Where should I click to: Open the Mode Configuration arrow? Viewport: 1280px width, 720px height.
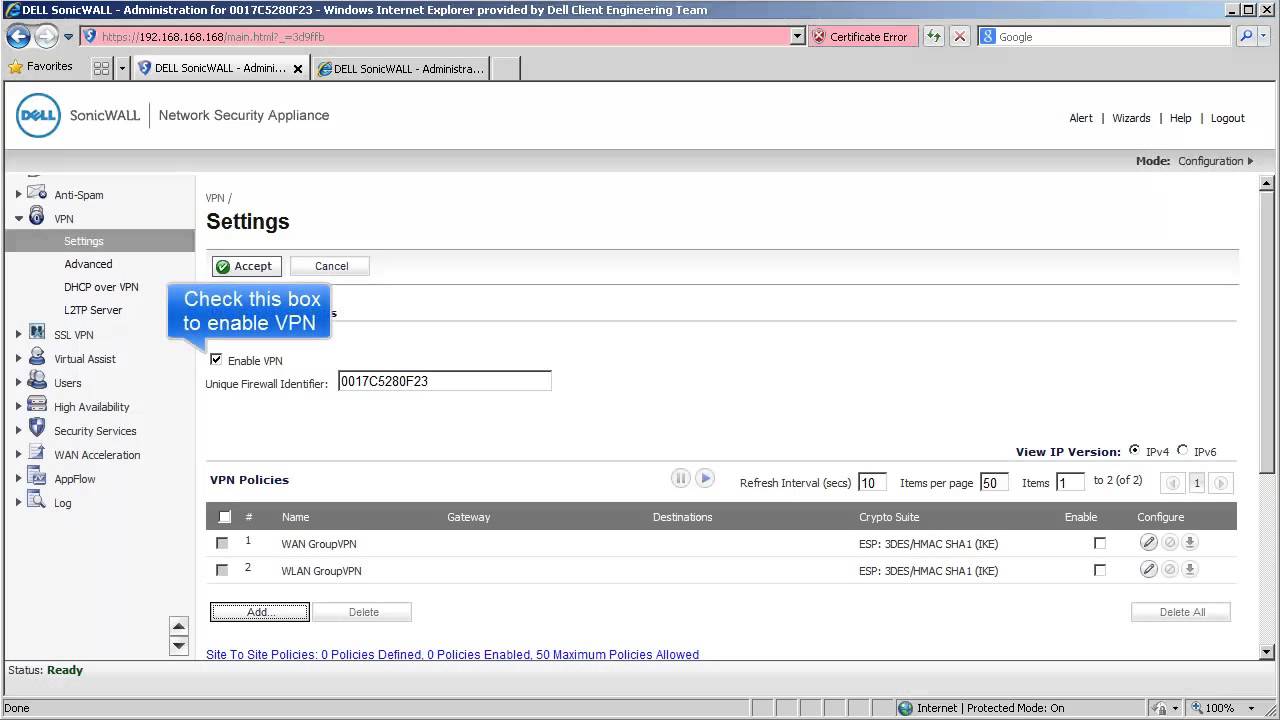click(1250, 161)
